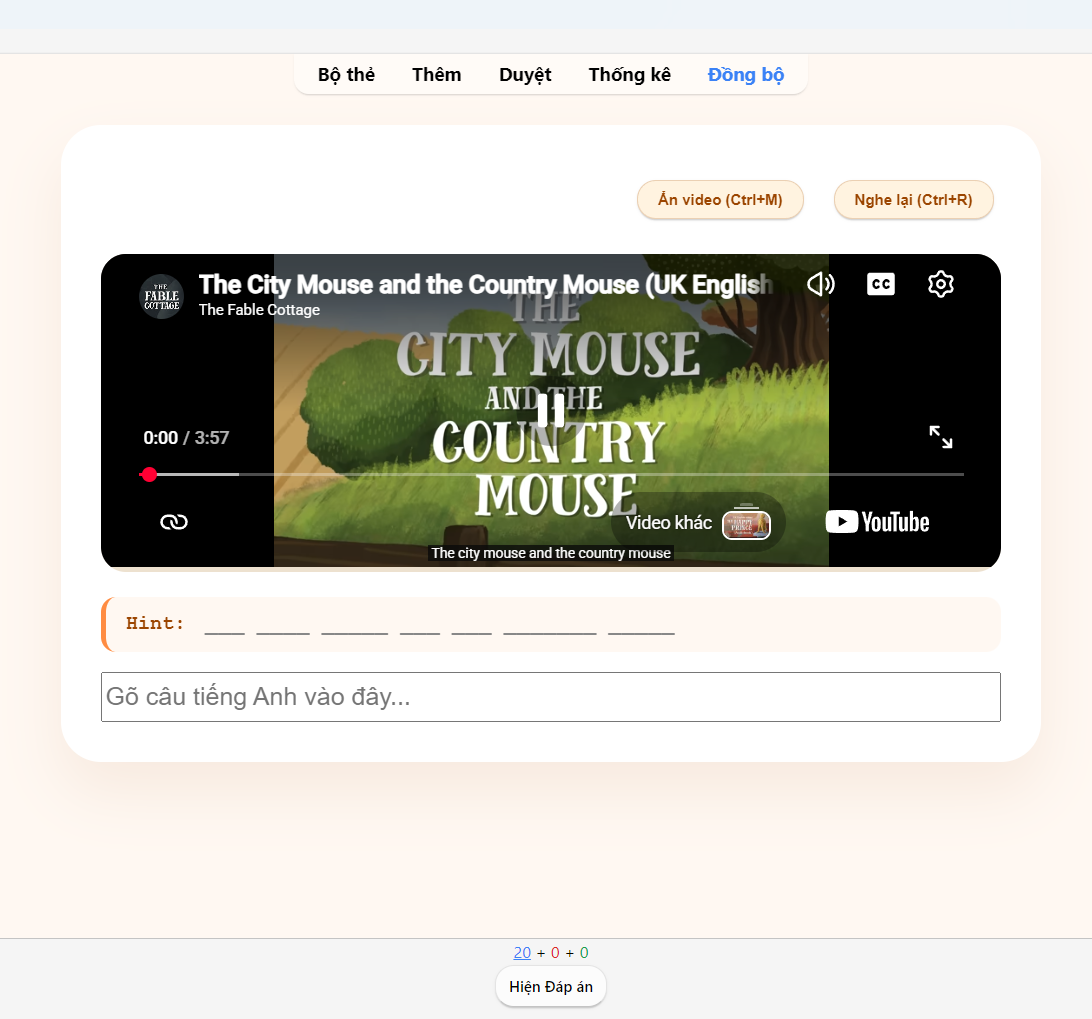Click the blue 20 new cards count
The width and height of the screenshot is (1092, 1019).
click(x=522, y=952)
